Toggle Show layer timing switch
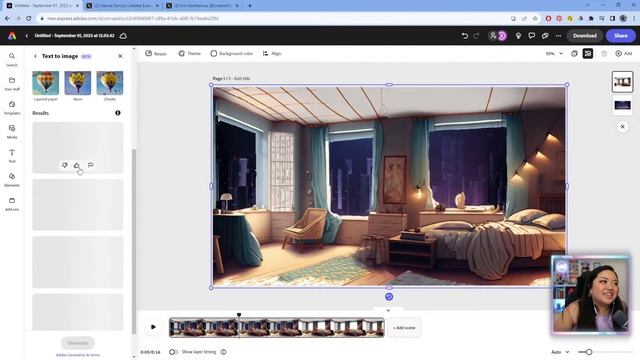Viewport: 640px width, 360px height. pos(173,352)
